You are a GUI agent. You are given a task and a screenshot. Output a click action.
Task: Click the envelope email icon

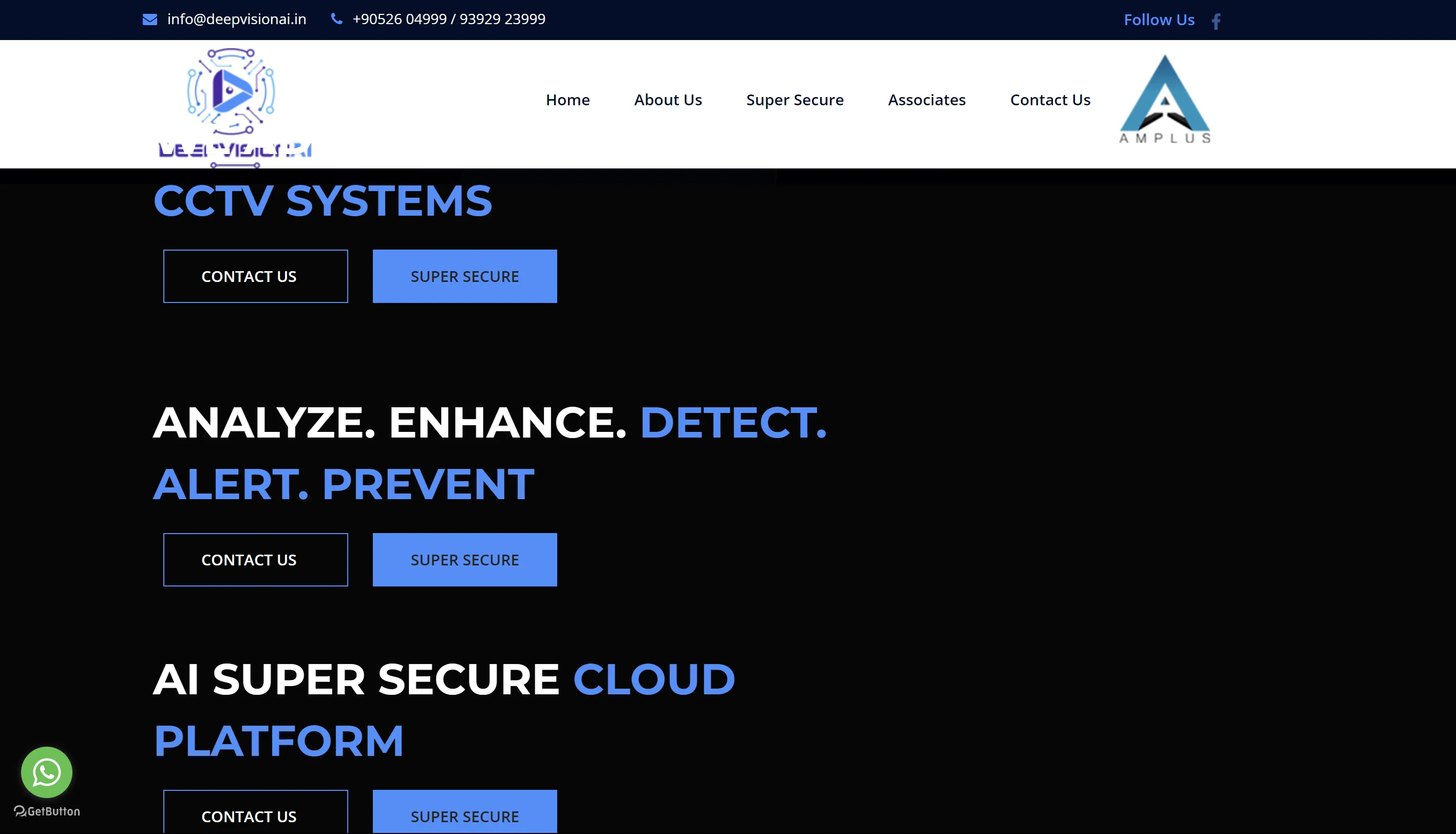(149, 20)
